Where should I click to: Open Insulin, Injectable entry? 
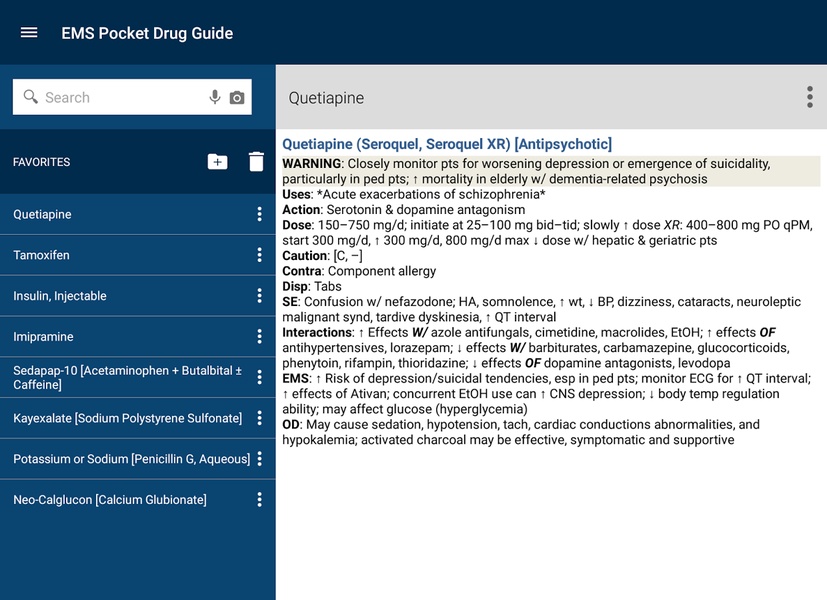click(x=138, y=296)
